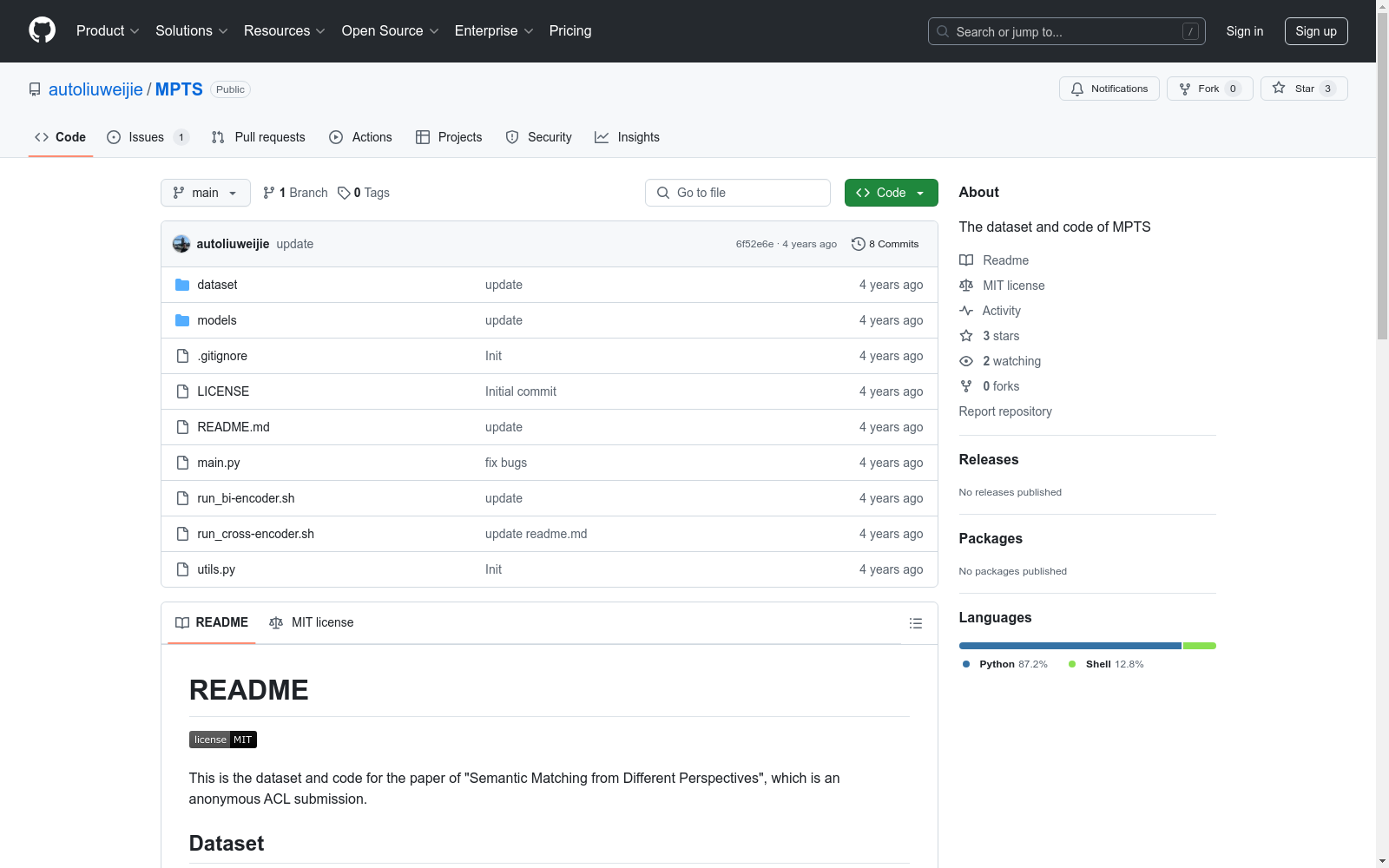The width and height of the screenshot is (1389, 868).
Task: Open the 'update readme.md' commit message
Action: click(537, 534)
